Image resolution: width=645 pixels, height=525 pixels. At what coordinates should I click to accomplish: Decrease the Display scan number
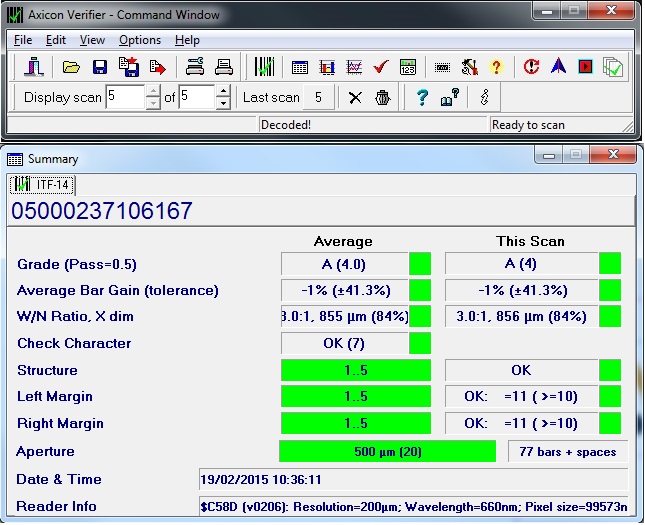point(153,103)
